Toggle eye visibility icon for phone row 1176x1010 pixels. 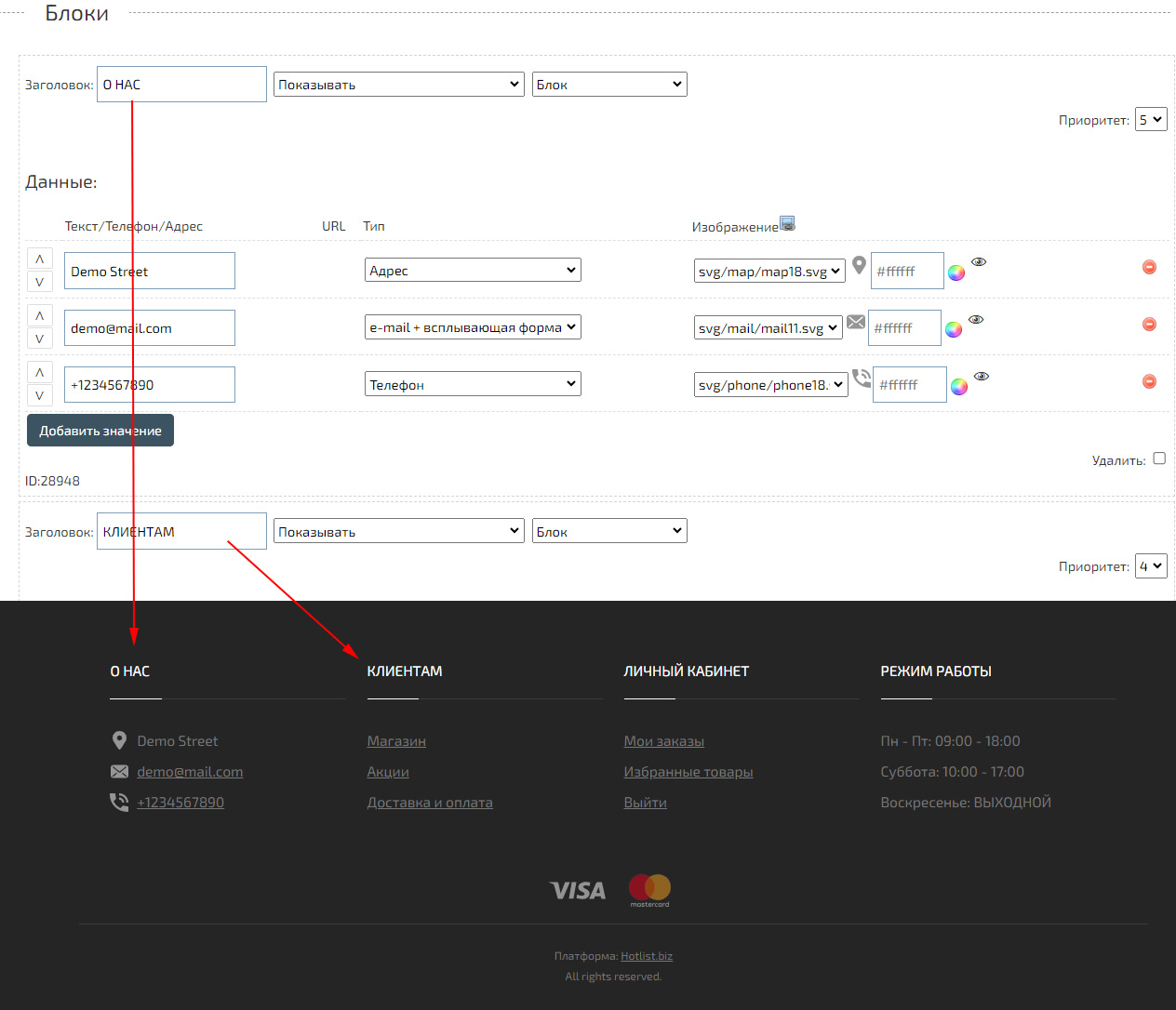click(x=982, y=377)
